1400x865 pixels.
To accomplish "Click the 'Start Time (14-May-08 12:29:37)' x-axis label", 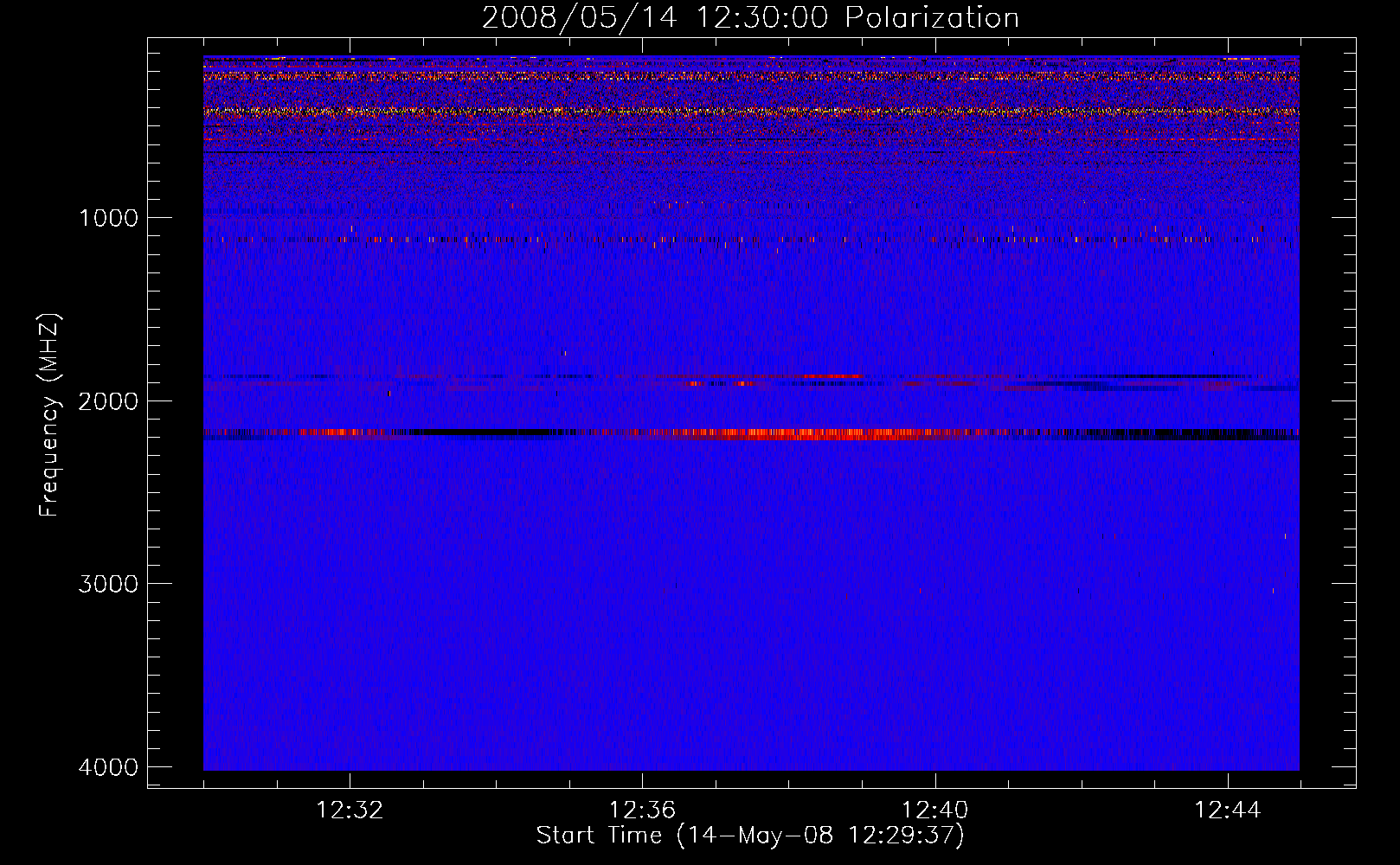I will click(x=750, y=836).
